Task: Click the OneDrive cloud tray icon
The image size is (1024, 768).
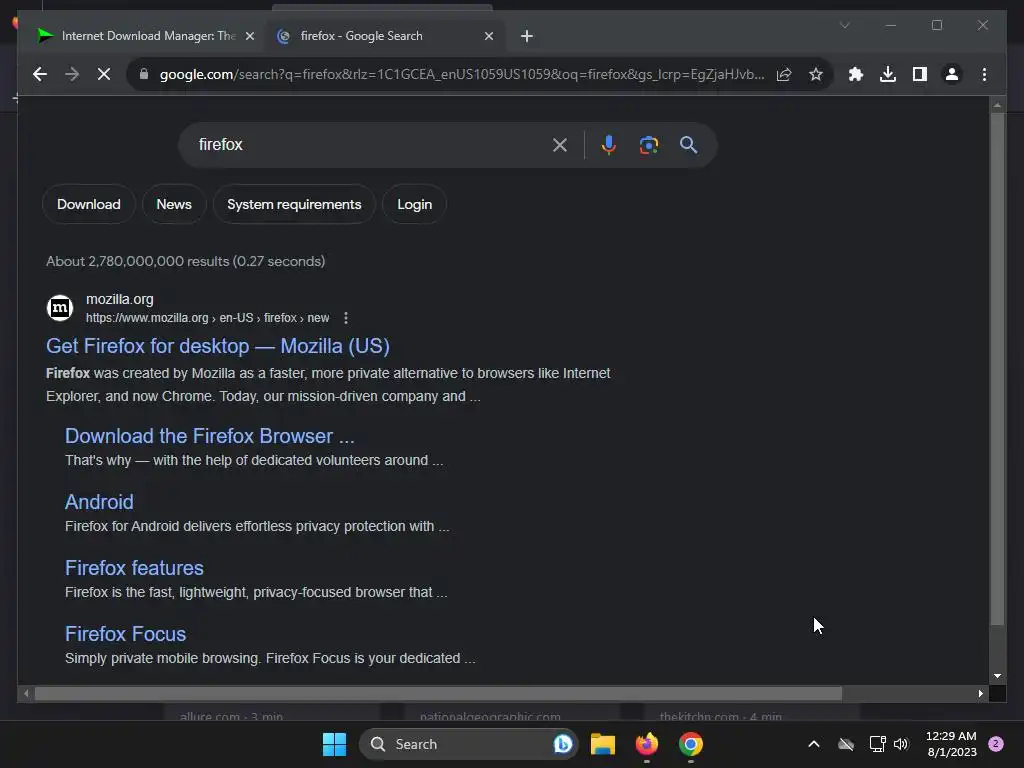Action: point(846,744)
